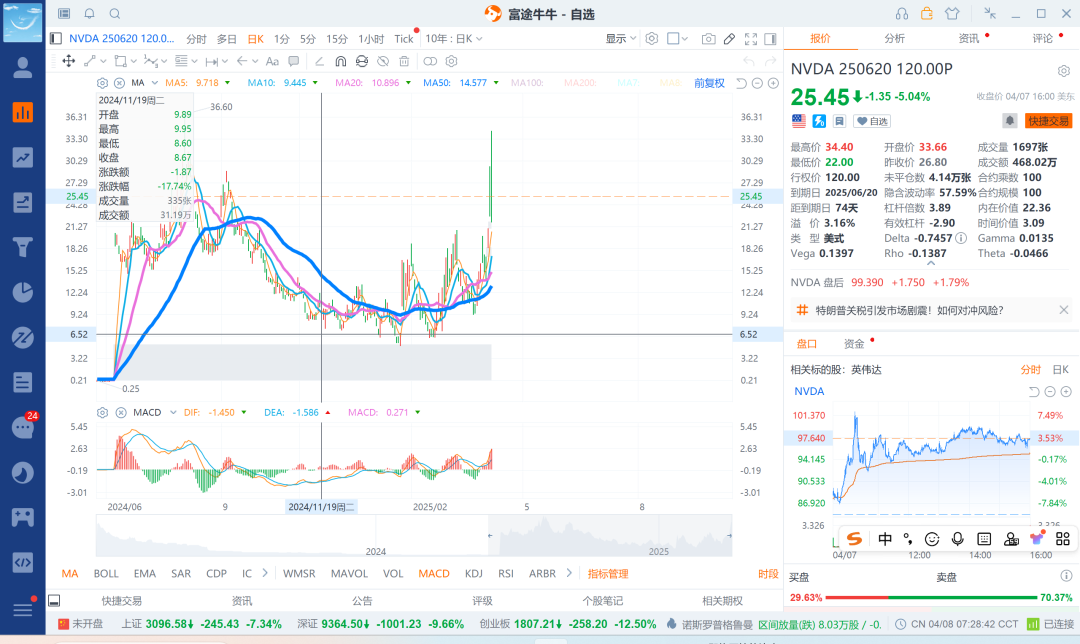Select the move crosshair drawing tool

69,61
